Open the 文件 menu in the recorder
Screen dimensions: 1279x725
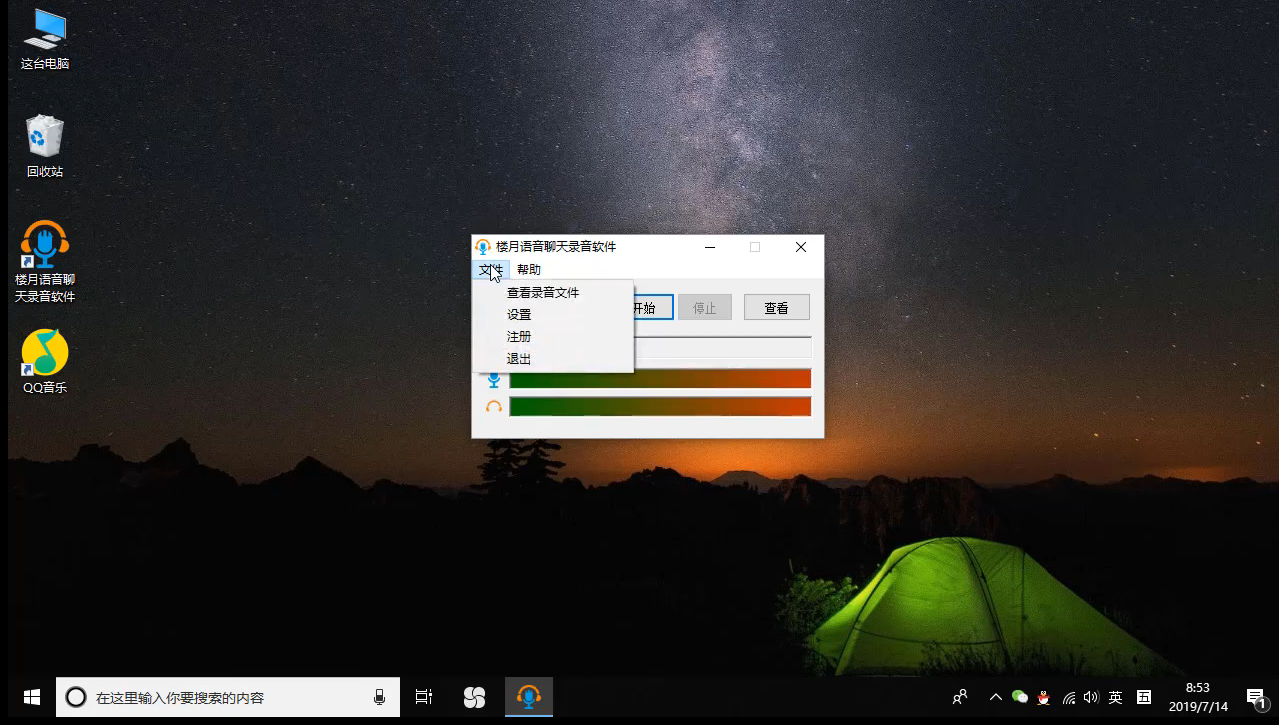(491, 269)
